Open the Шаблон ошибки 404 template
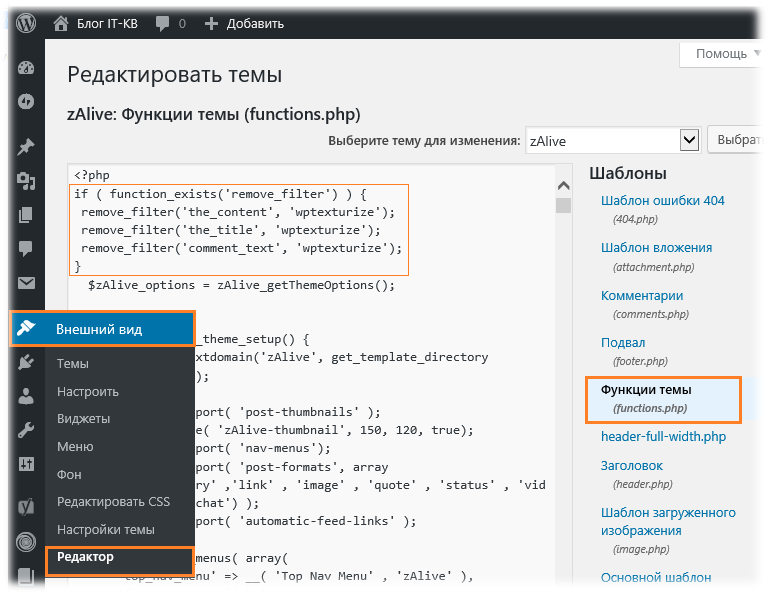Screen dimensions: 767x592 [x=662, y=201]
